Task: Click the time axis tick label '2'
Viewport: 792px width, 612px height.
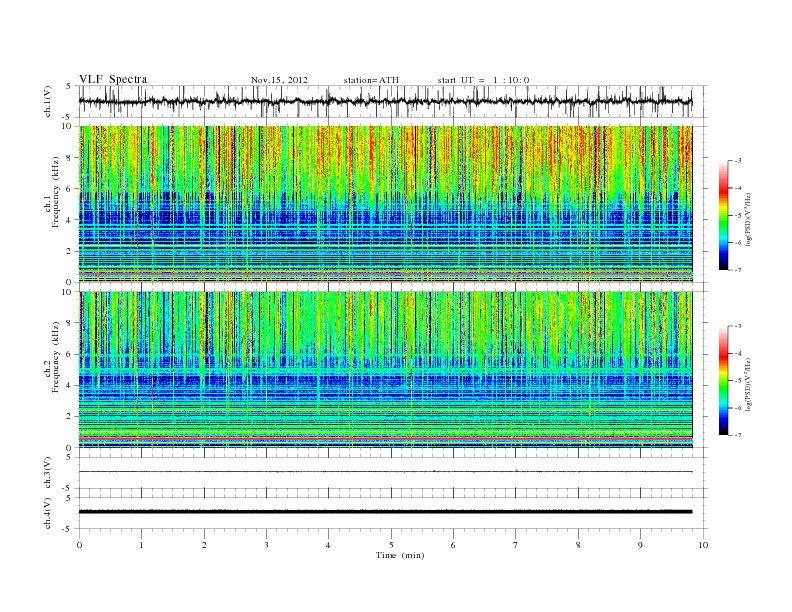Action: pos(204,545)
